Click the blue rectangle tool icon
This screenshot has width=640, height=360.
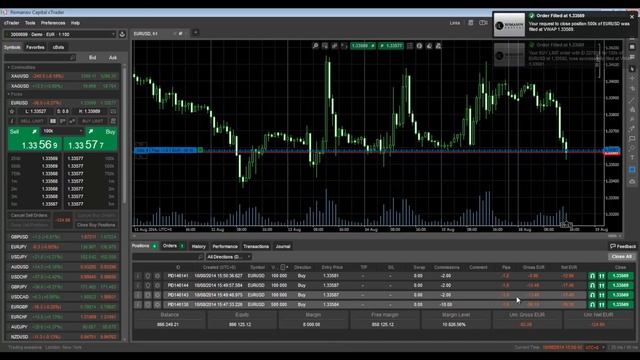pos(632,169)
